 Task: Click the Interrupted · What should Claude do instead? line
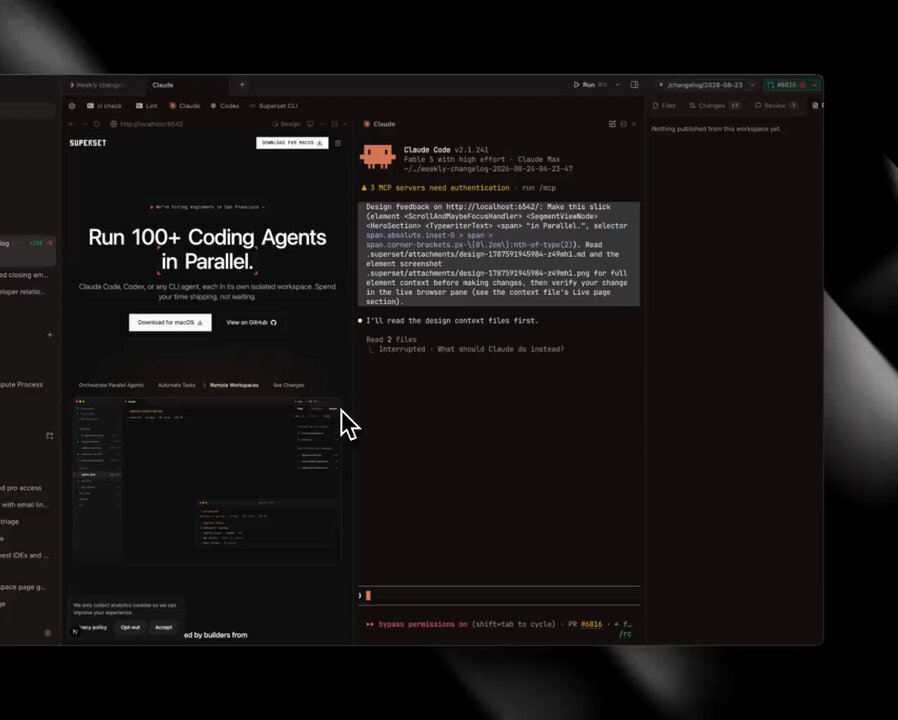[471, 349]
